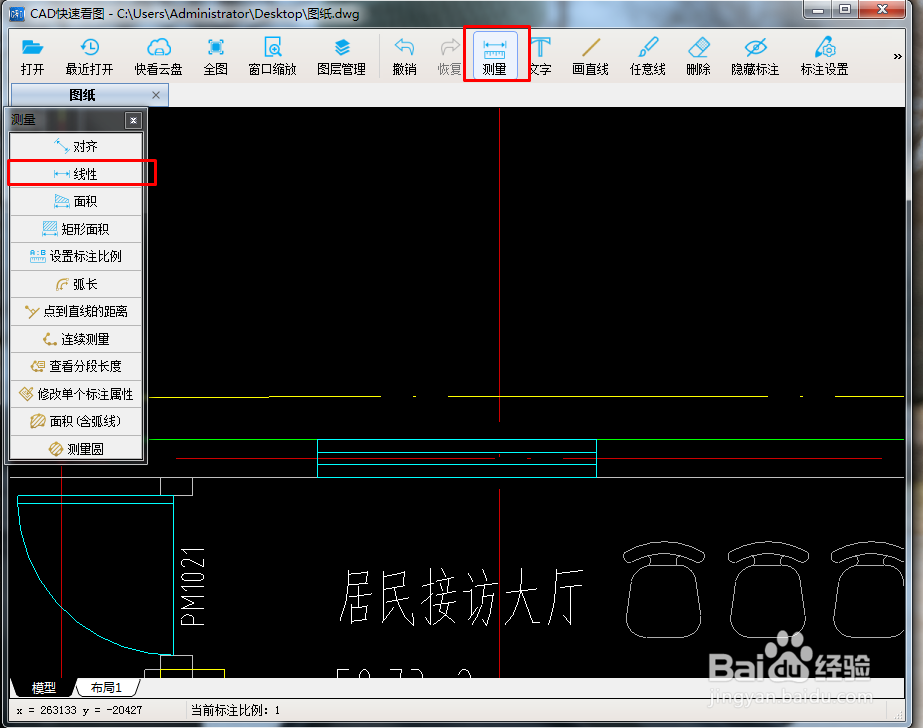
Task: Choose 对齐 aligned measurement
Action: (77, 146)
